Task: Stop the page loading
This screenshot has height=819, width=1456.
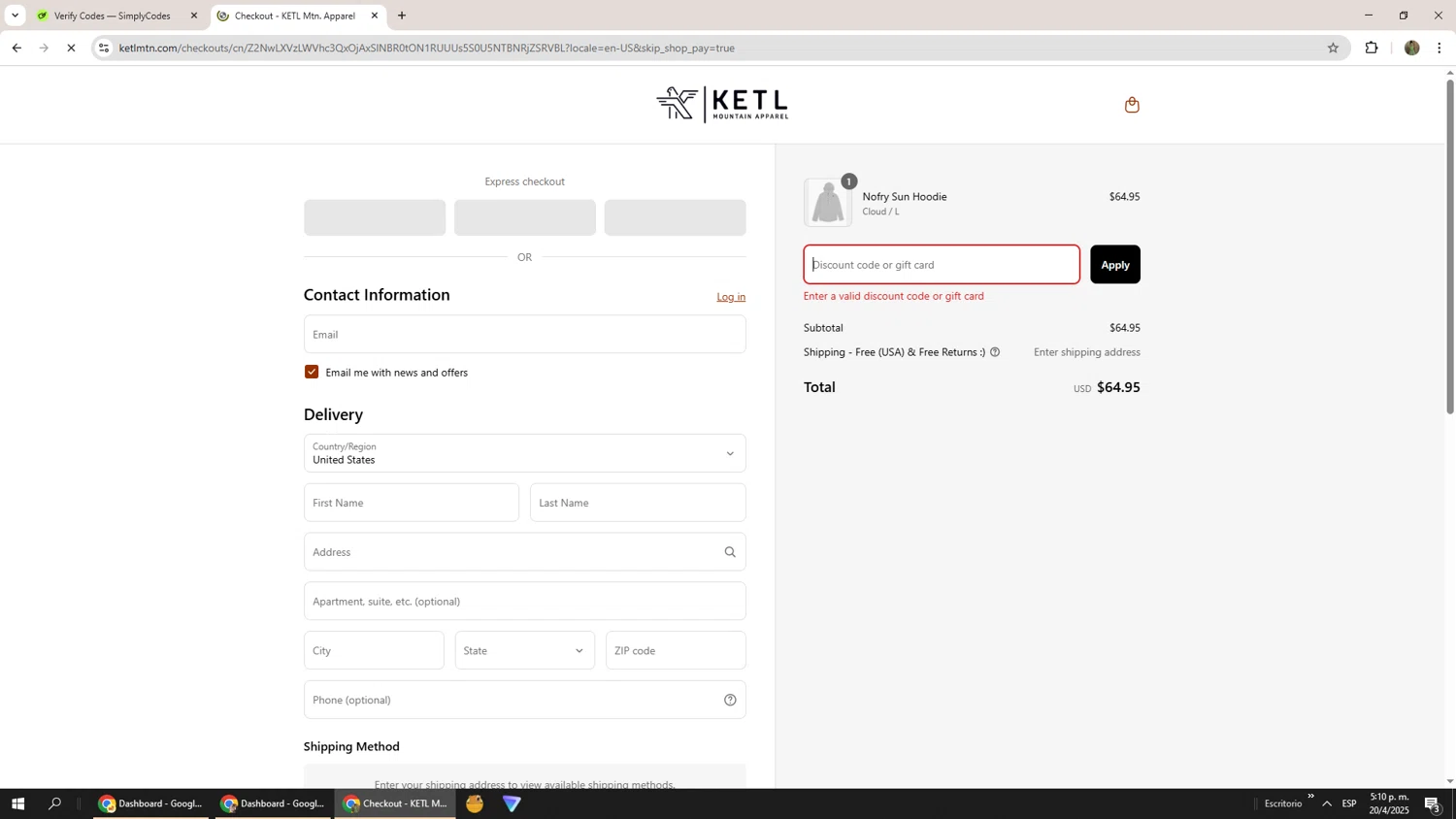Action: tap(71, 48)
